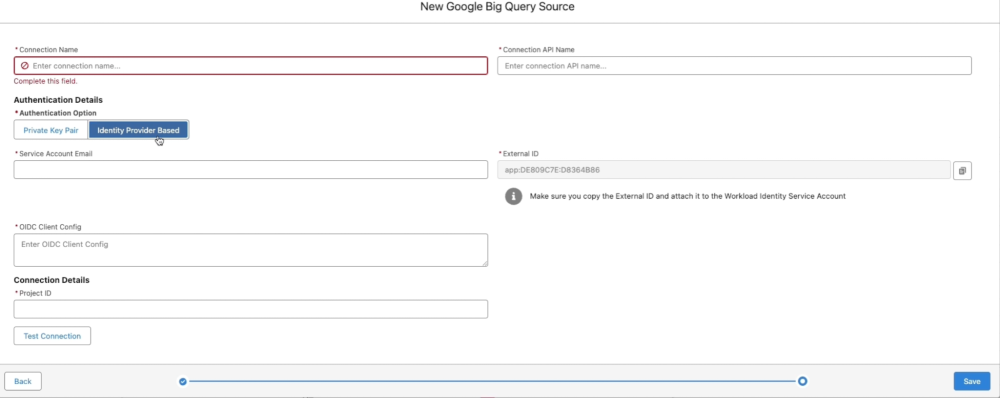Click the completed first step progress marker
Image resolution: width=1000 pixels, height=398 pixels.
[x=183, y=381]
